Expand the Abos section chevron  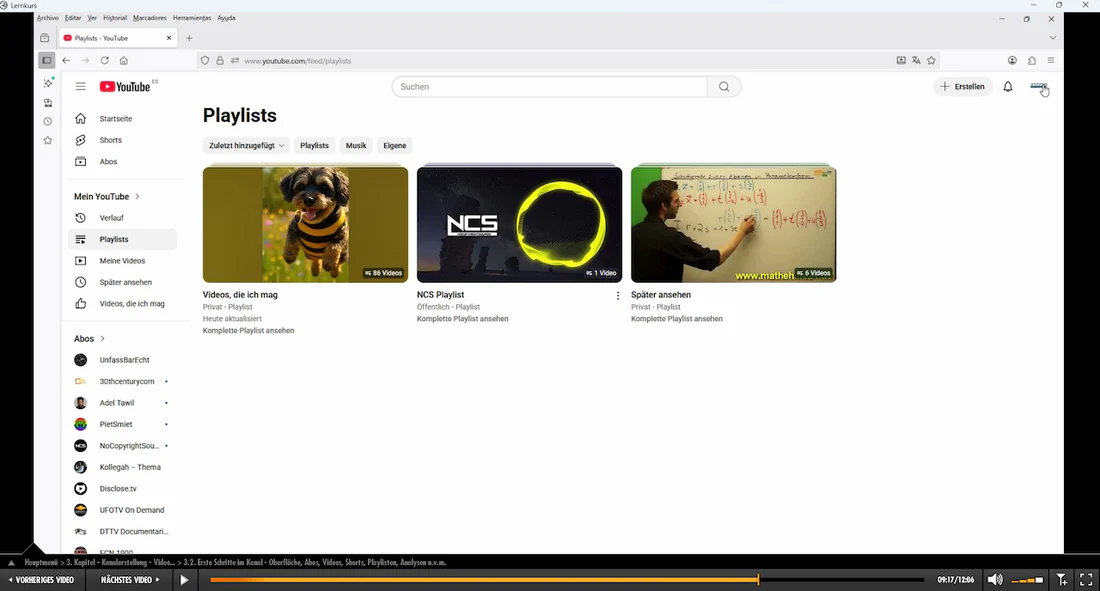point(103,339)
